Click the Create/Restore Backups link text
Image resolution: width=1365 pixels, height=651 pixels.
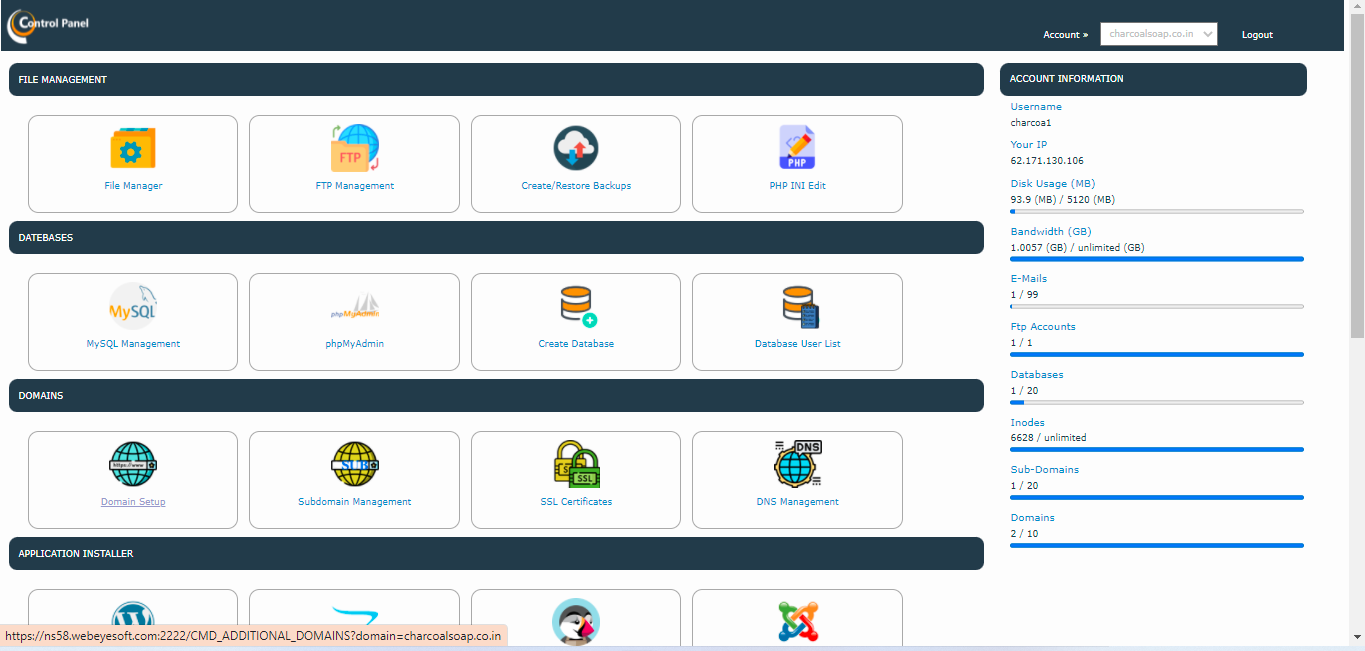(576, 186)
